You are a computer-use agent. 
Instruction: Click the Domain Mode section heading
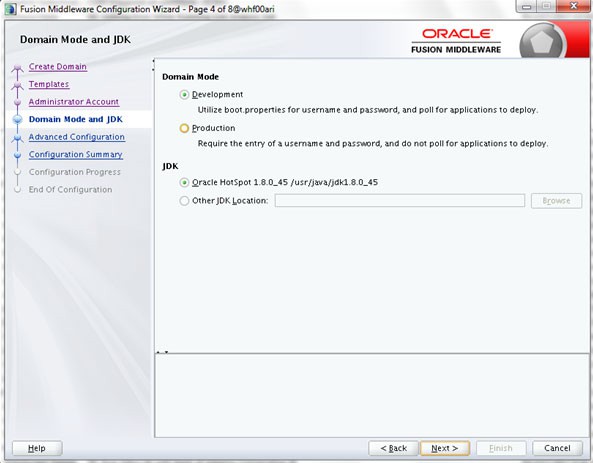pyautogui.click(x=191, y=77)
